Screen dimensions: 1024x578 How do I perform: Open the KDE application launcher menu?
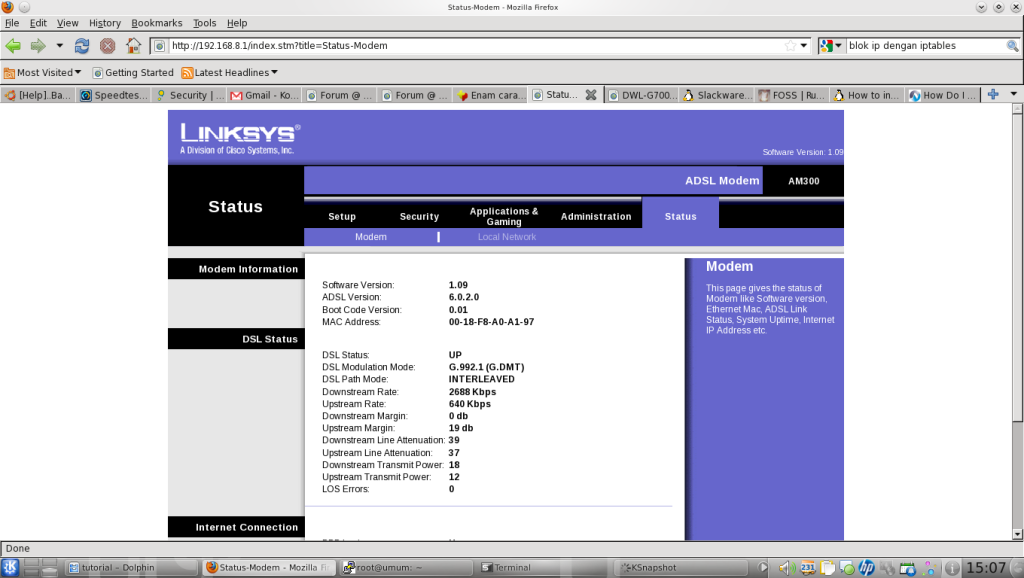click(10, 568)
